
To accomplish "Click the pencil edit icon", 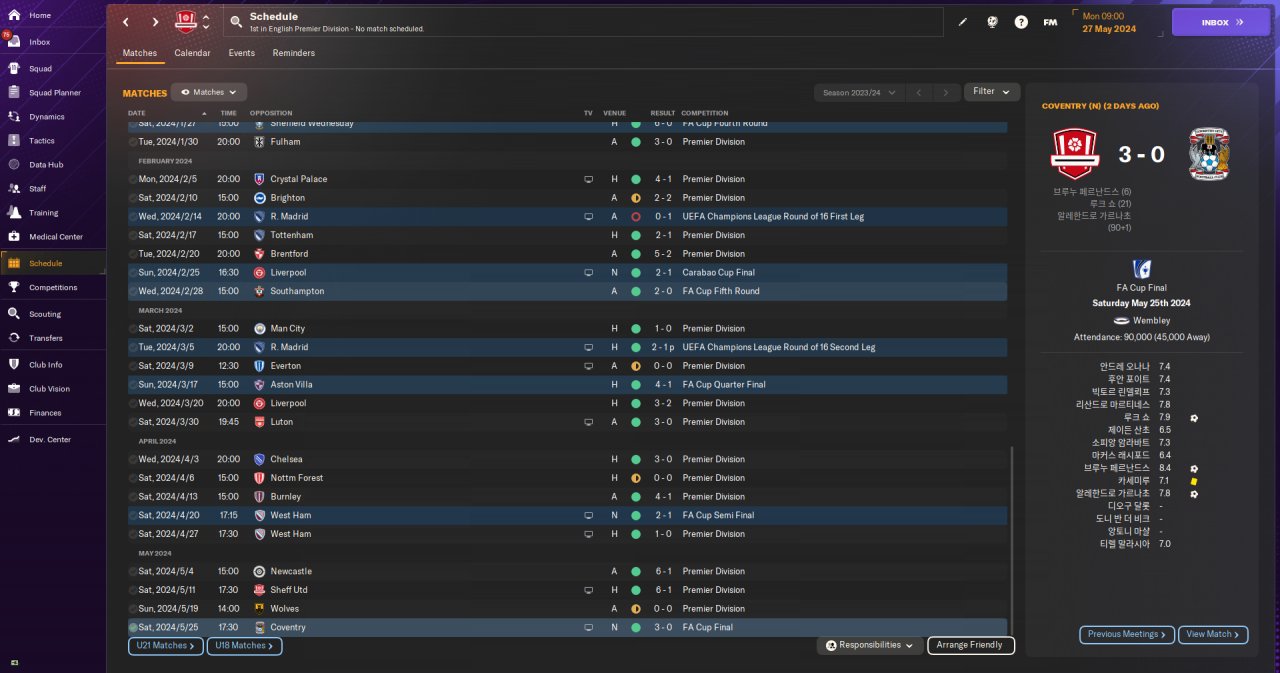I will tap(963, 22).
